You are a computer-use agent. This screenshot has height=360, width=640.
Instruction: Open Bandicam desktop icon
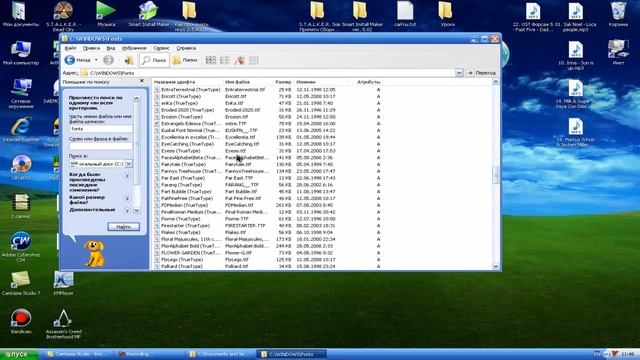pyautogui.click(x=21, y=322)
